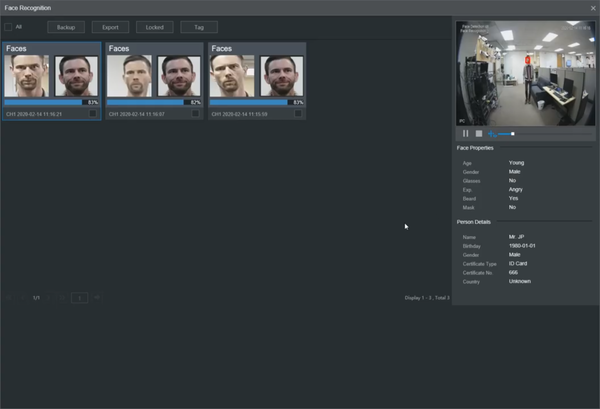Click the jump-to-page arrow button
Viewport: 600px width, 409px height.
click(x=97, y=297)
